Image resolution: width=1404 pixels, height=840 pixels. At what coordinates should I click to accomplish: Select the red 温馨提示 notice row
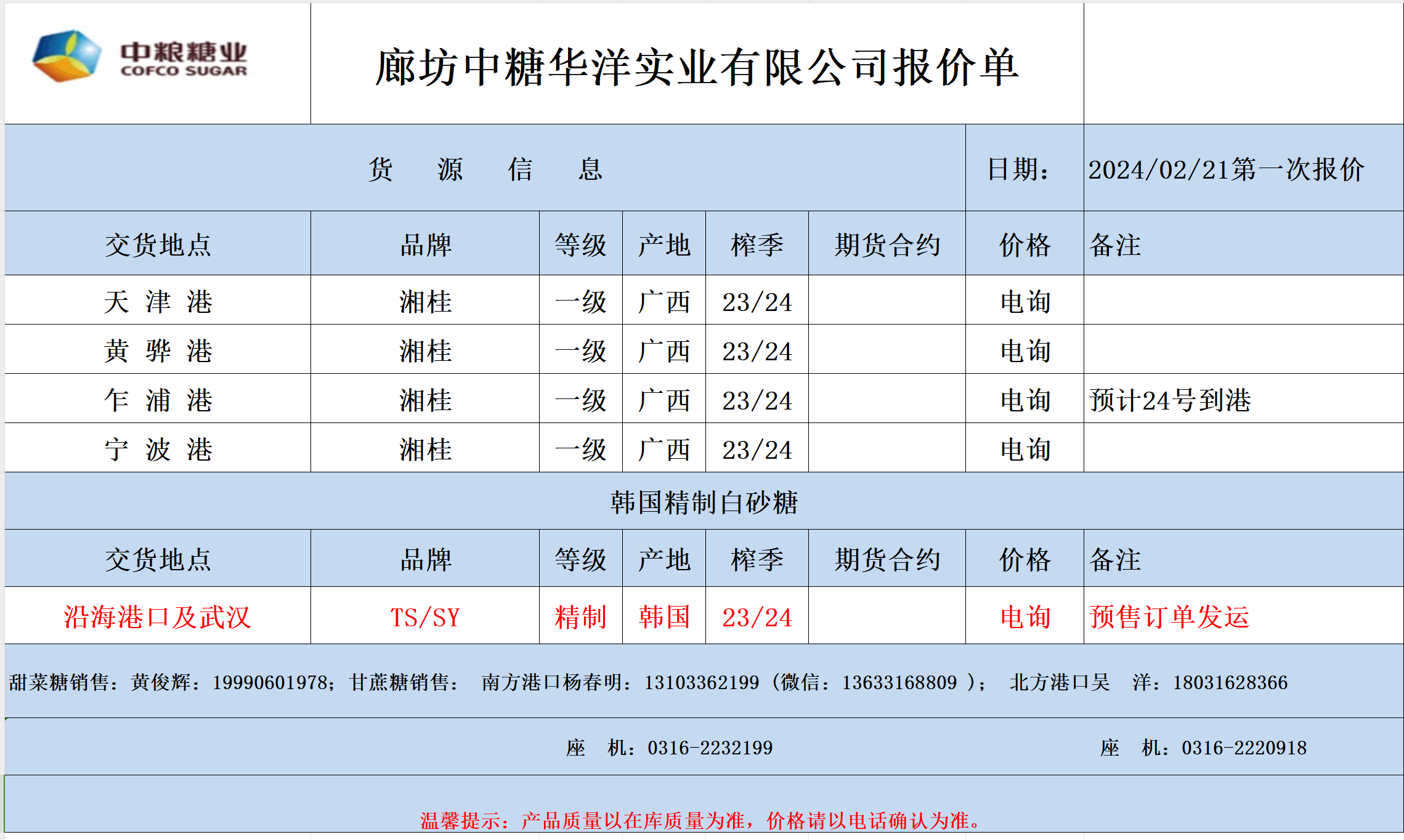pos(700,820)
